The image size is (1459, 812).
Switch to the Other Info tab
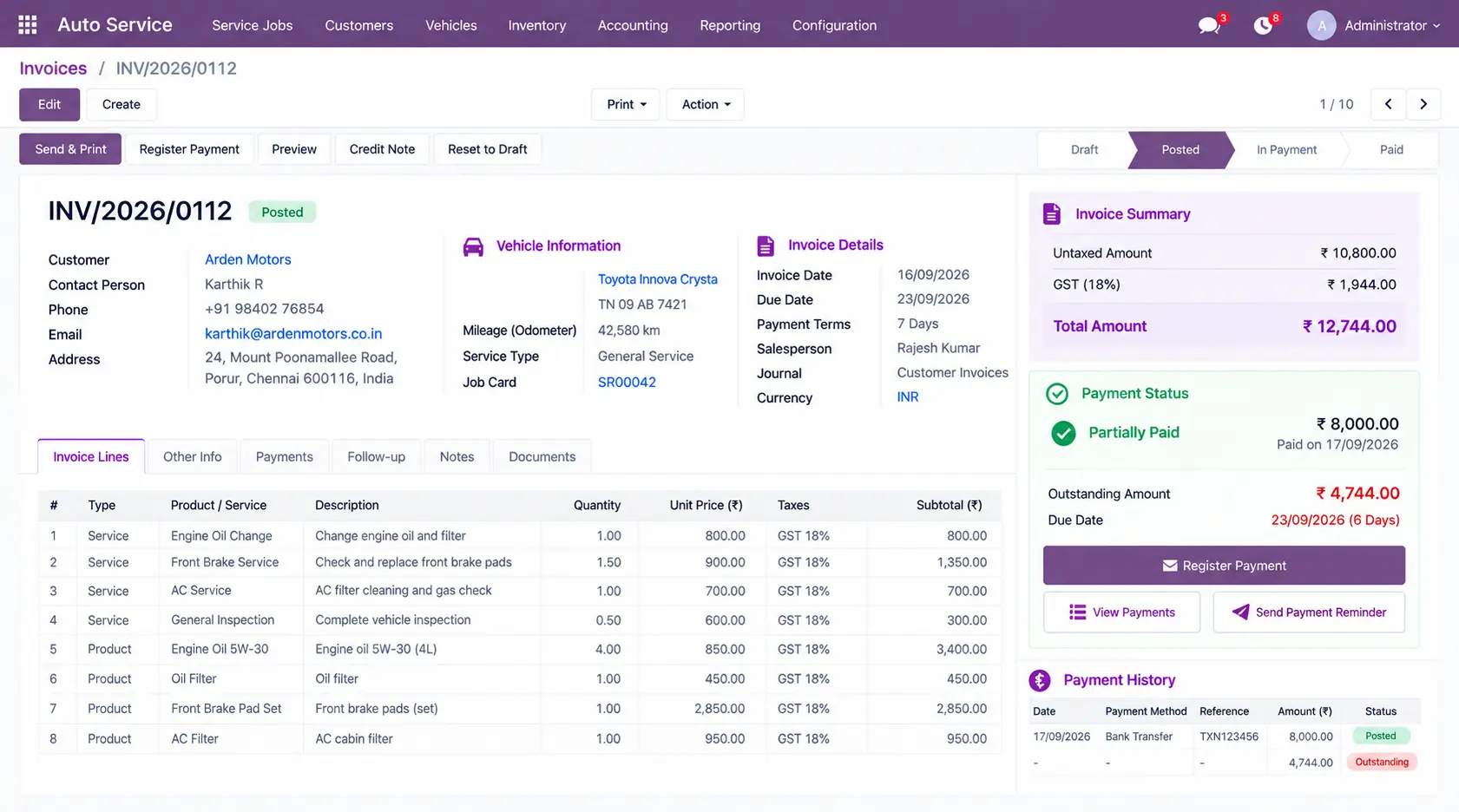tap(193, 456)
